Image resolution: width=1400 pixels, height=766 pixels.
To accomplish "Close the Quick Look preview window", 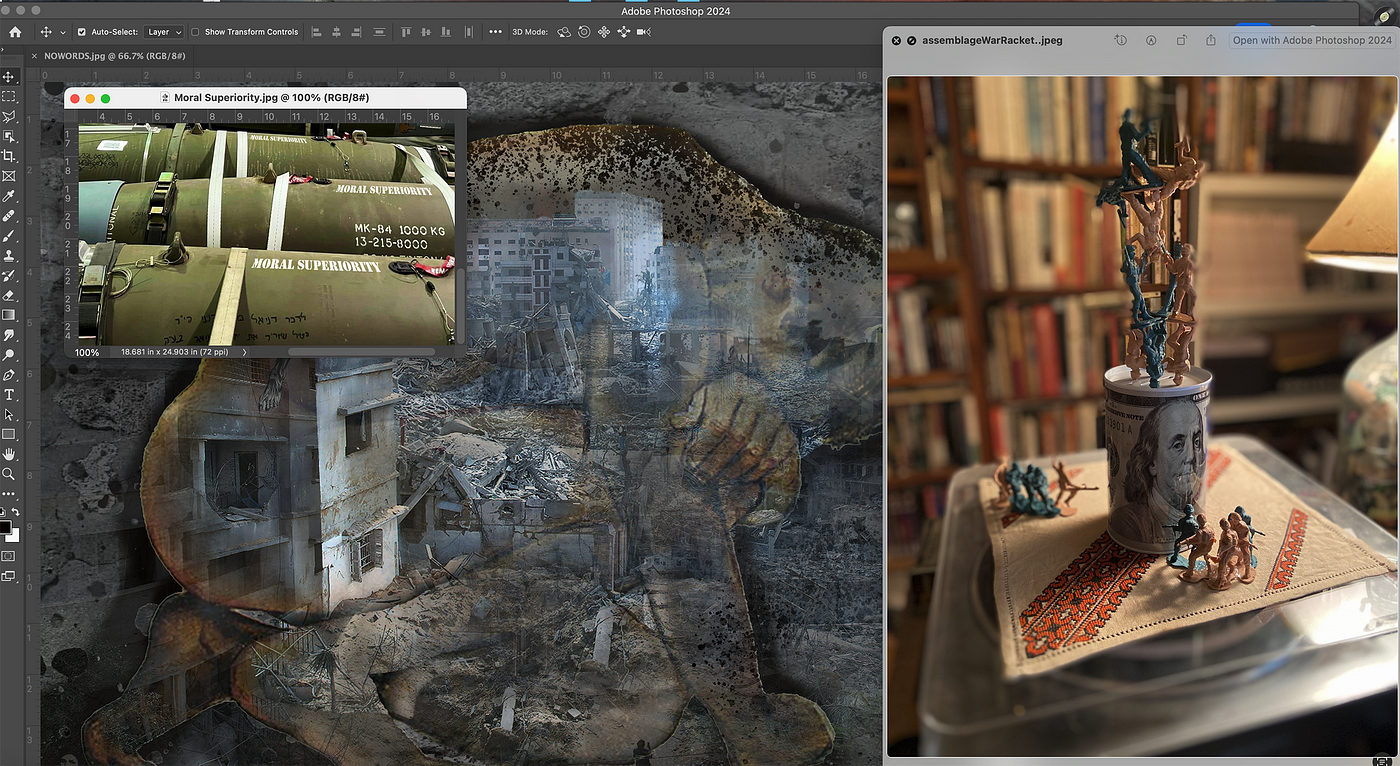I will (x=897, y=40).
